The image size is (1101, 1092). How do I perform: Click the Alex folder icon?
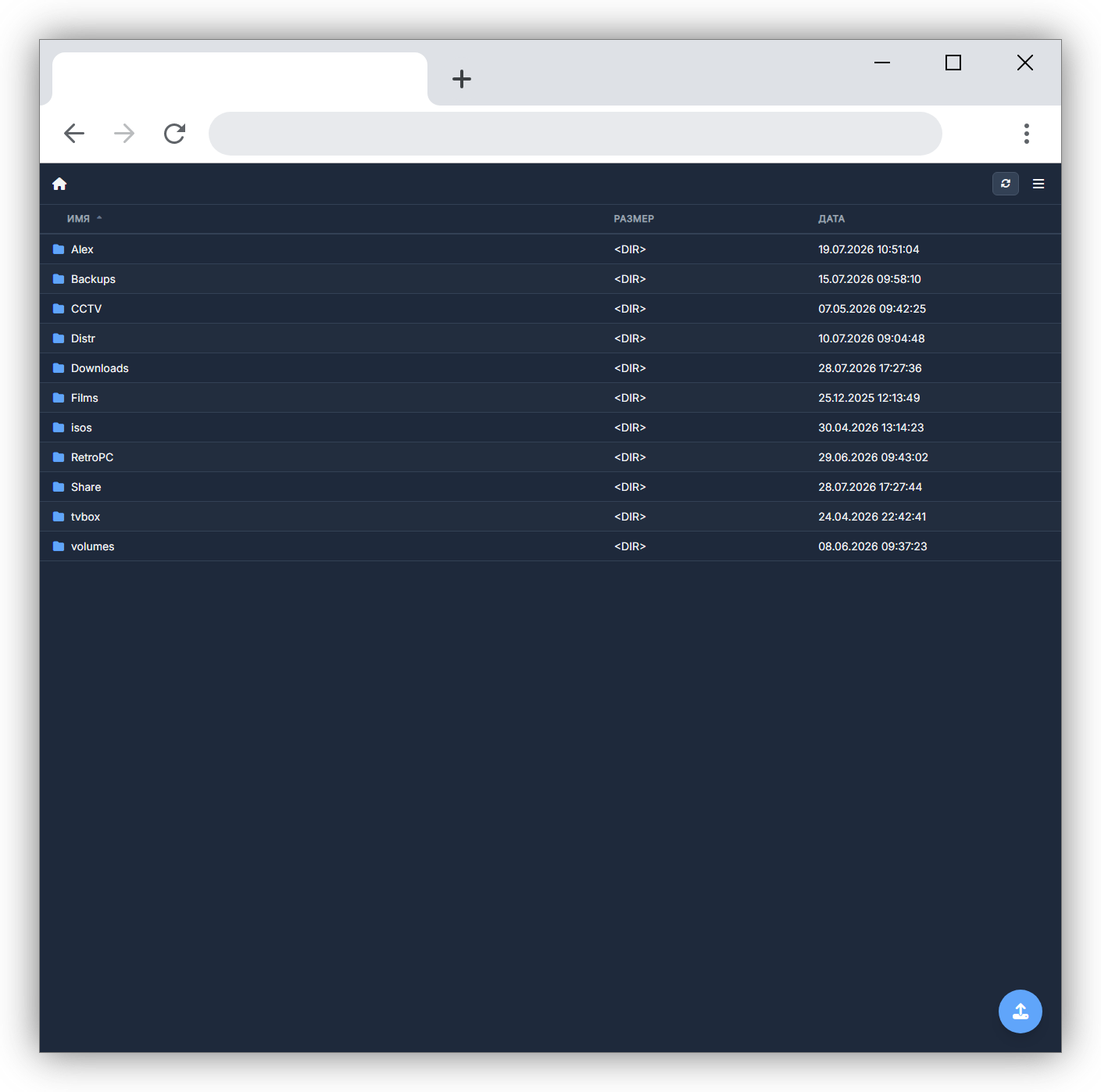[x=59, y=249]
